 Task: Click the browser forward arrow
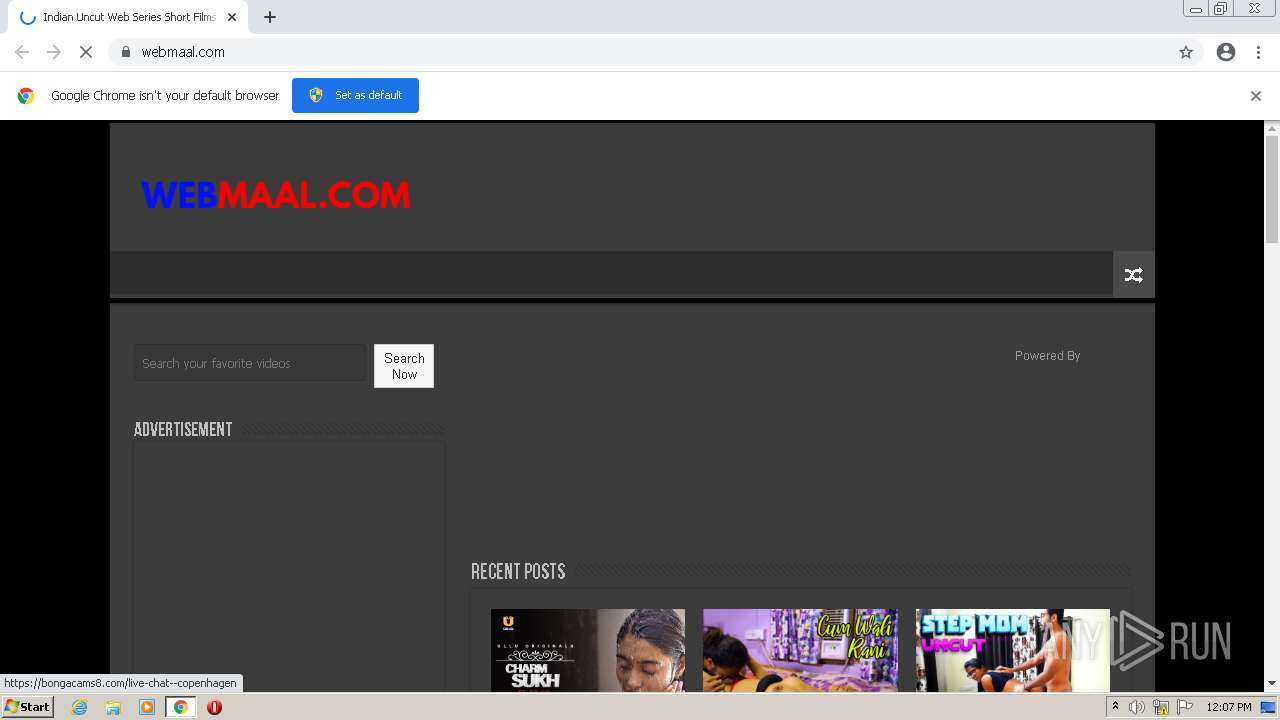(x=54, y=52)
